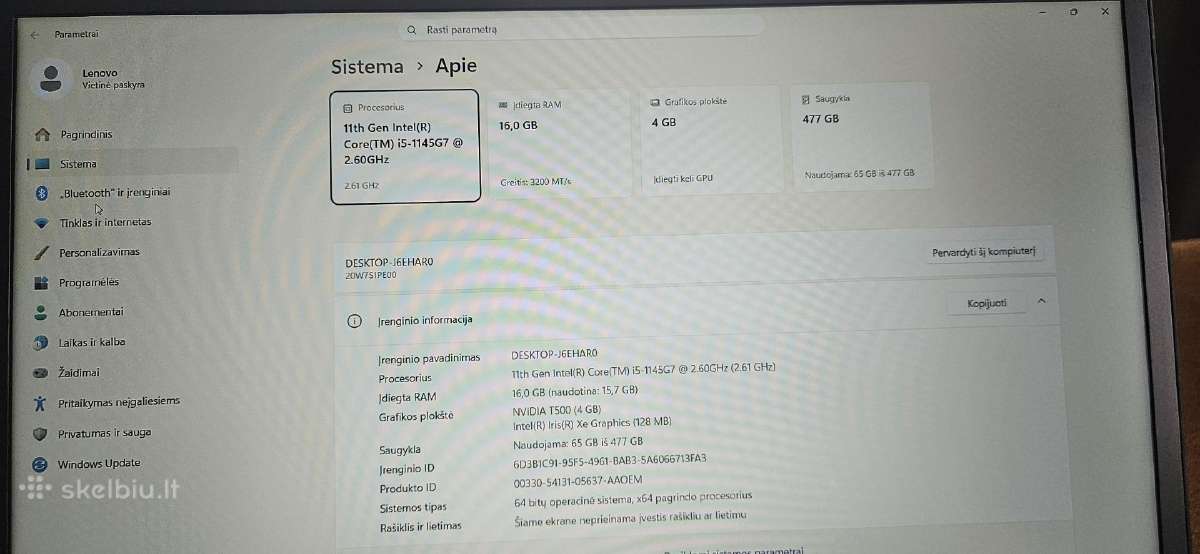The height and width of the screenshot is (554, 1200).
Task: Open Žaidimai section label
Action: coord(79,372)
